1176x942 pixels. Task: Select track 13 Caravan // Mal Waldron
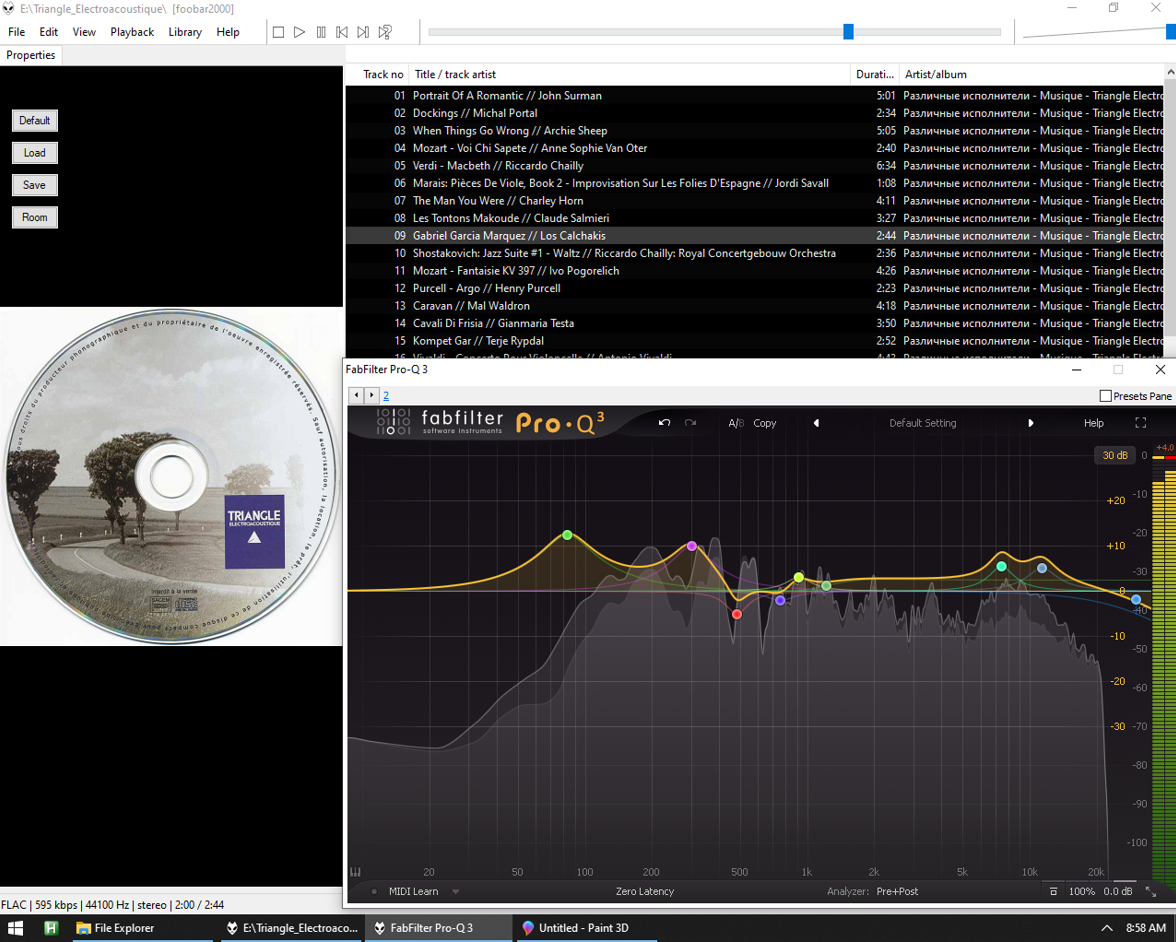pyautogui.click(x=754, y=306)
